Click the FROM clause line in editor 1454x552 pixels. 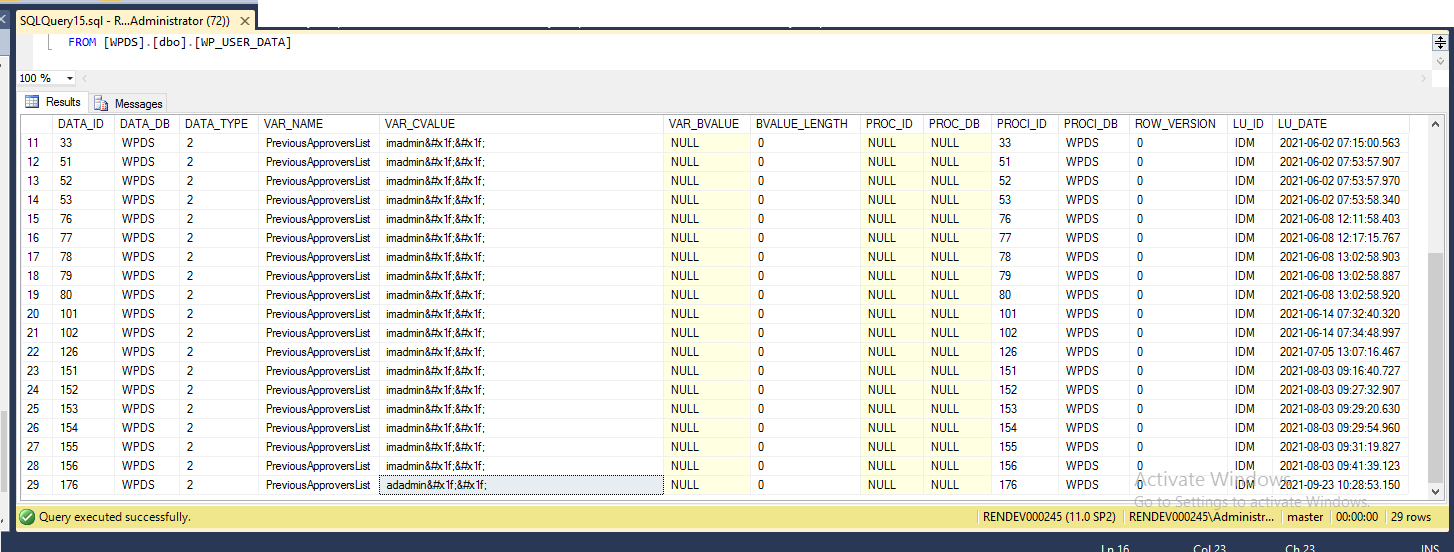coord(180,42)
